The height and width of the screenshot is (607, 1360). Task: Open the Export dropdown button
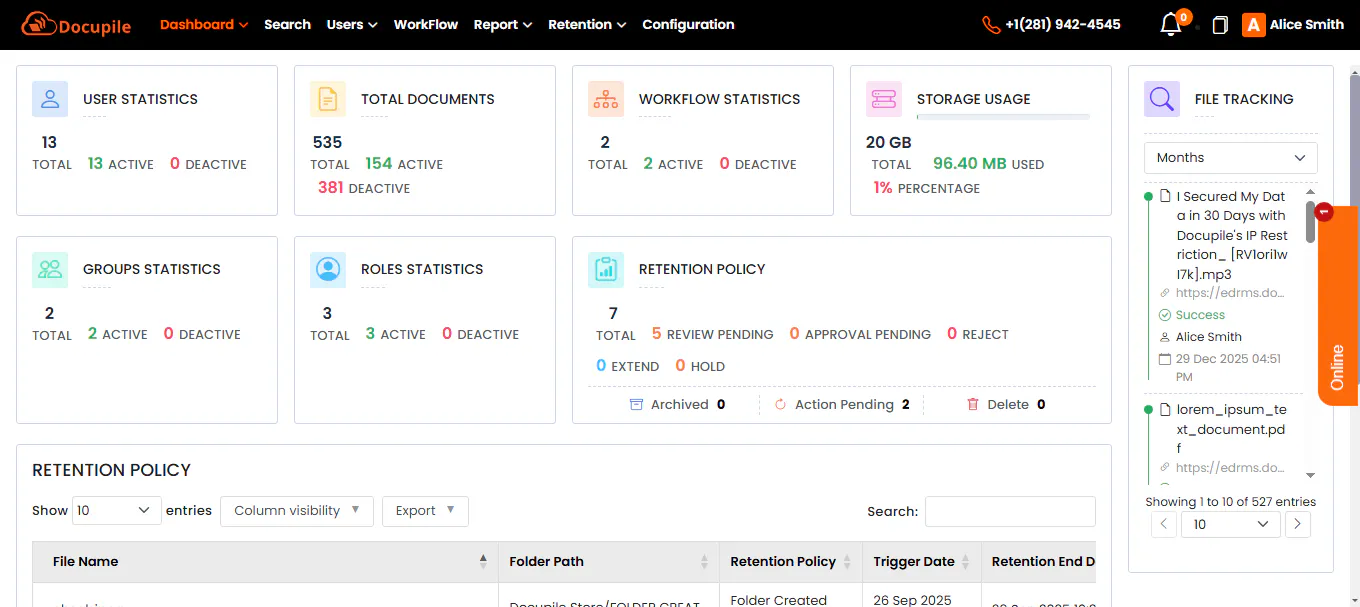425,510
